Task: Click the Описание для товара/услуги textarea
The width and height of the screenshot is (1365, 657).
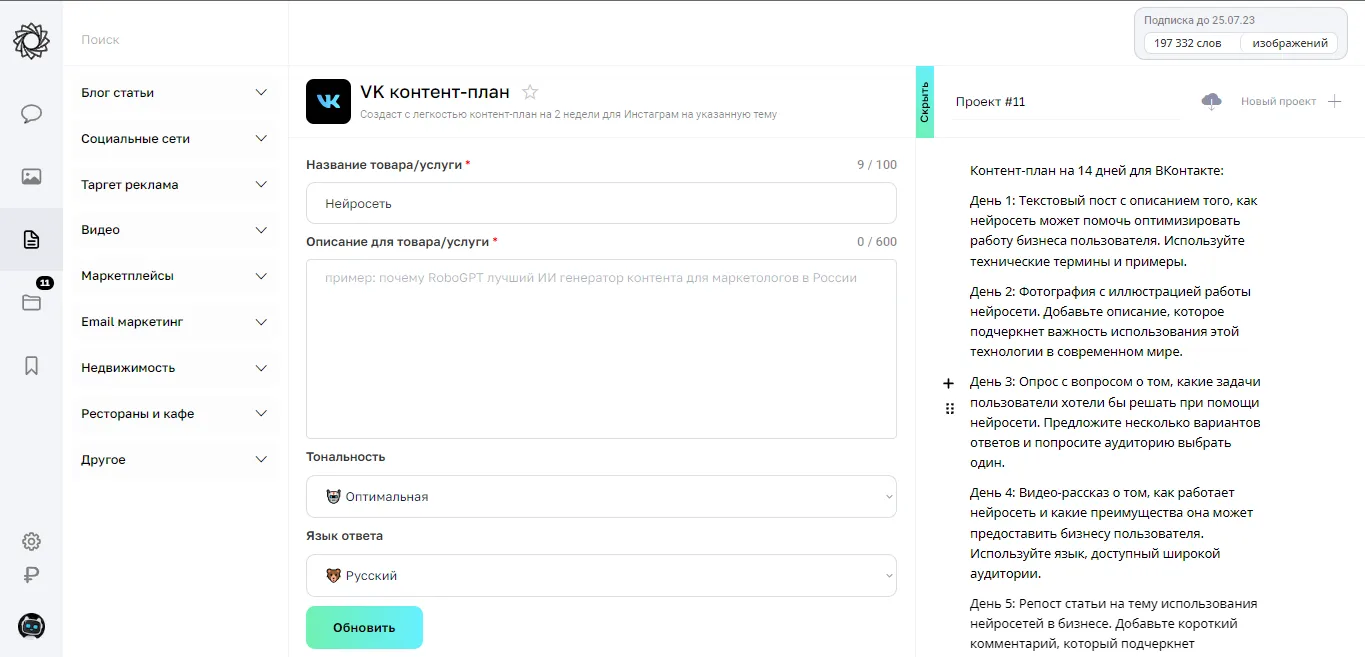Action: (601, 349)
